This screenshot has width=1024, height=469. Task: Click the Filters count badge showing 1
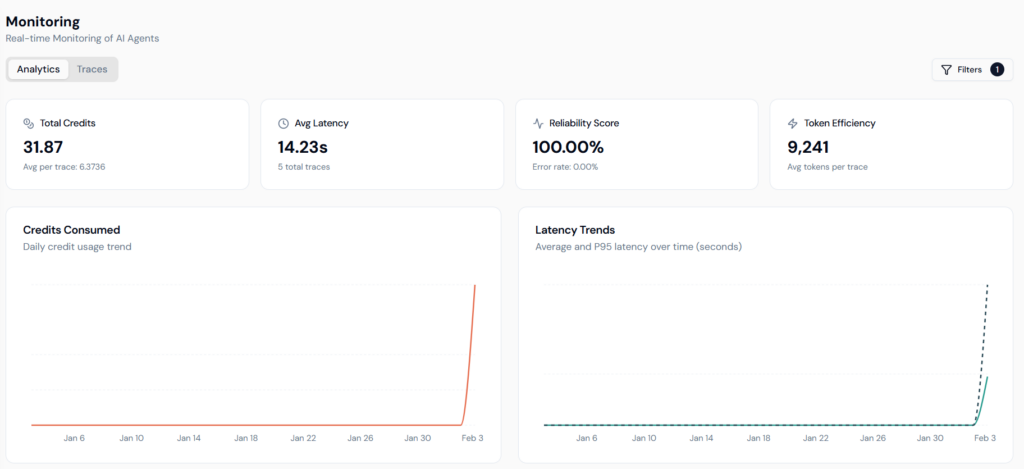pos(997,70)
